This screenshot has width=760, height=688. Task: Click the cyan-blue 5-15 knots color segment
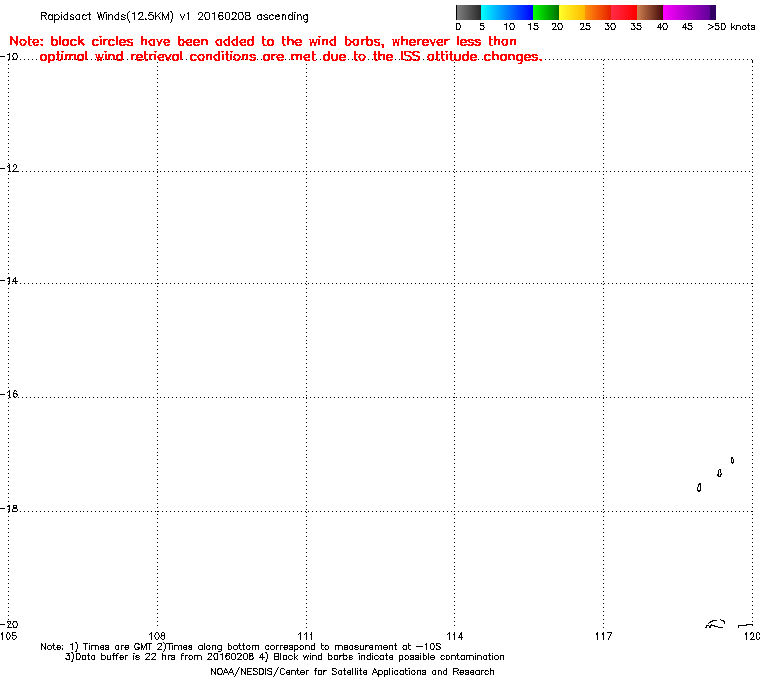tap(507, 12)
